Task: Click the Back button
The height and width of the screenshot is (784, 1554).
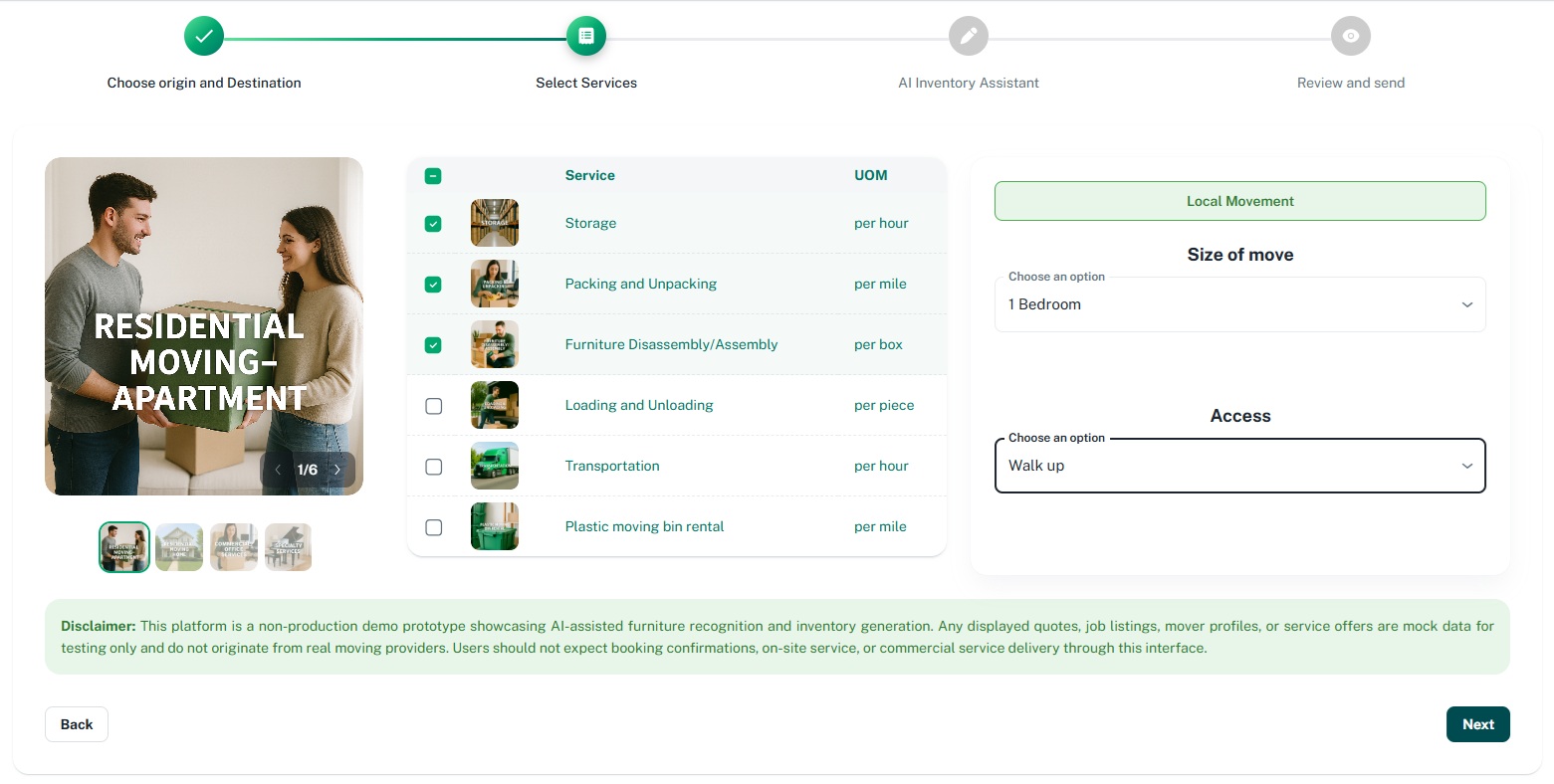Action: point(77,724)
